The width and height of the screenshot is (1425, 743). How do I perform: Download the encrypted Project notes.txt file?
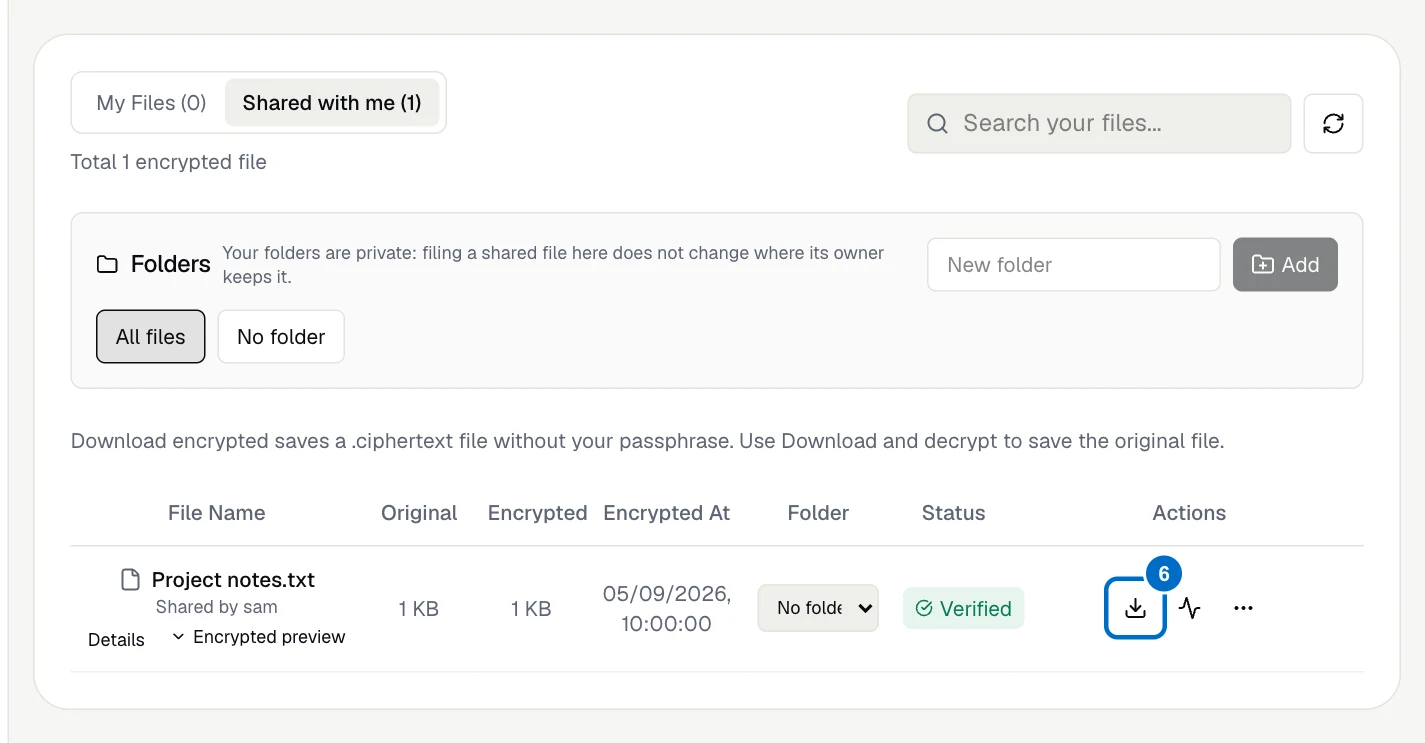[1135, 608]
